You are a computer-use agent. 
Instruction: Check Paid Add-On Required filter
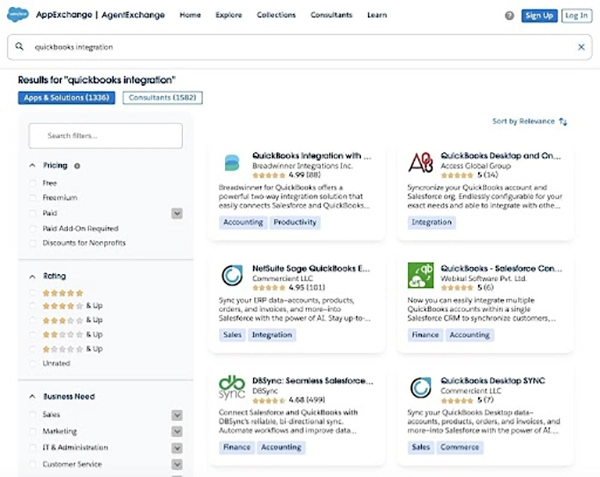(x=33, y=229)
